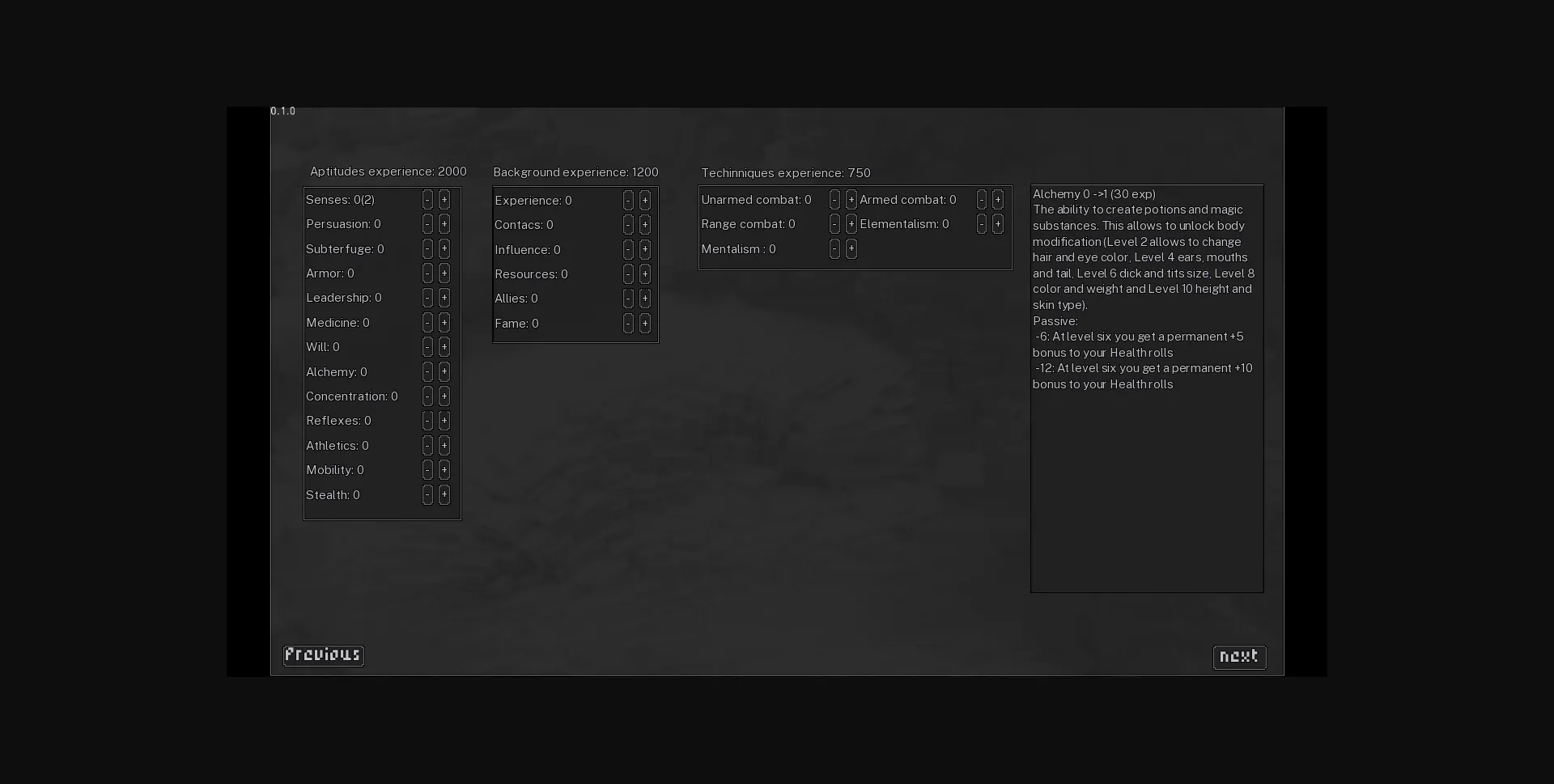Decrease the Will aptitude with minus

click(x=427, y=347)
